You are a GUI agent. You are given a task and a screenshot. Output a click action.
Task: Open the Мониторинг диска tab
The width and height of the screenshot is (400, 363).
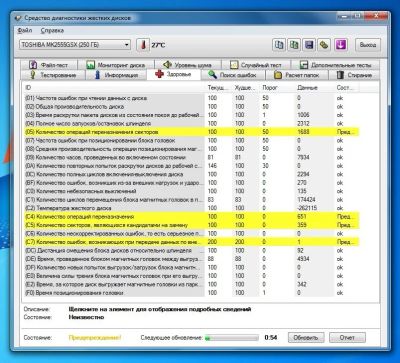(x=116, y=65)
